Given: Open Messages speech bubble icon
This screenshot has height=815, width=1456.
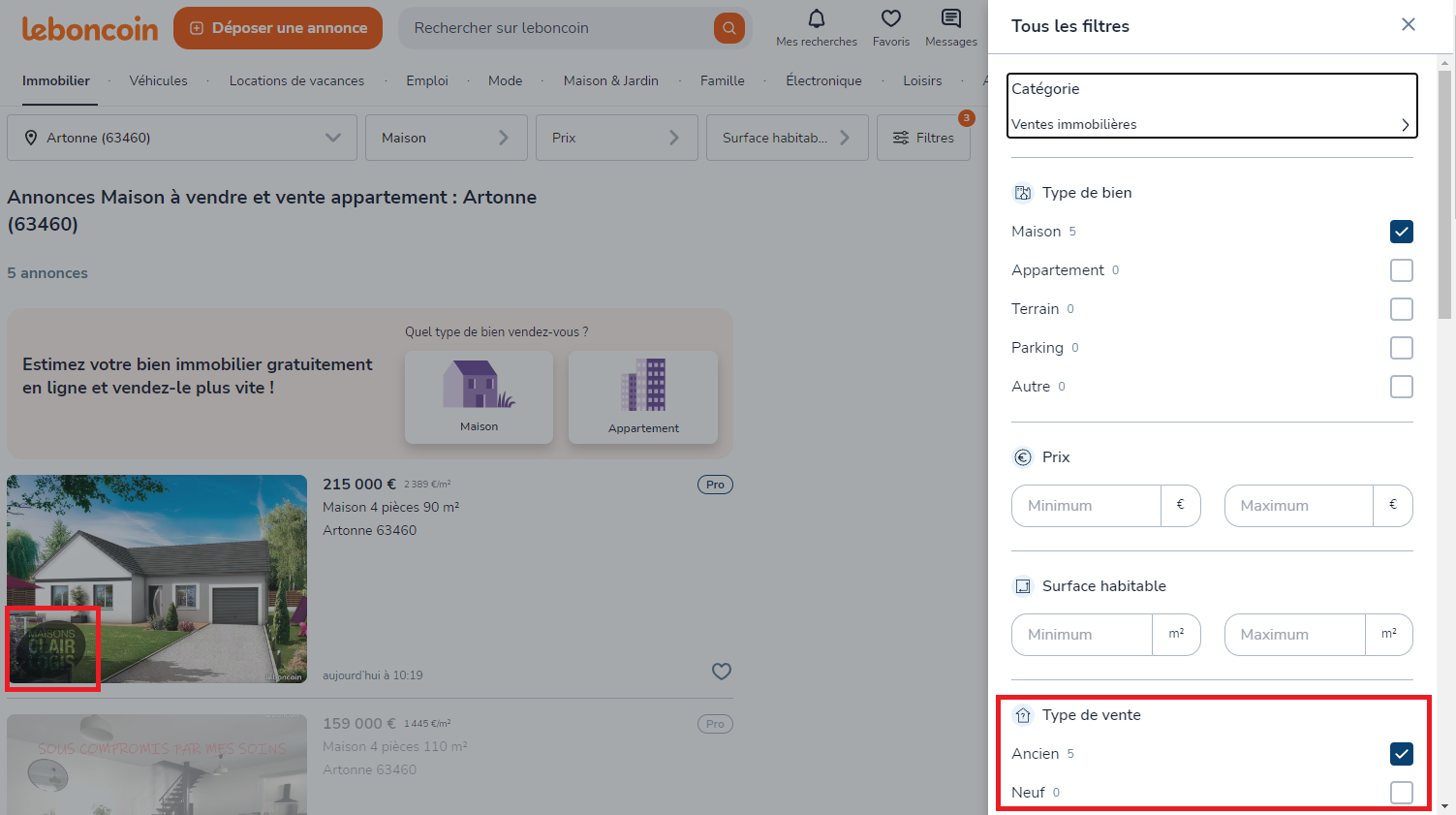Looking at the screenshot, I should [x=951, y=19].
